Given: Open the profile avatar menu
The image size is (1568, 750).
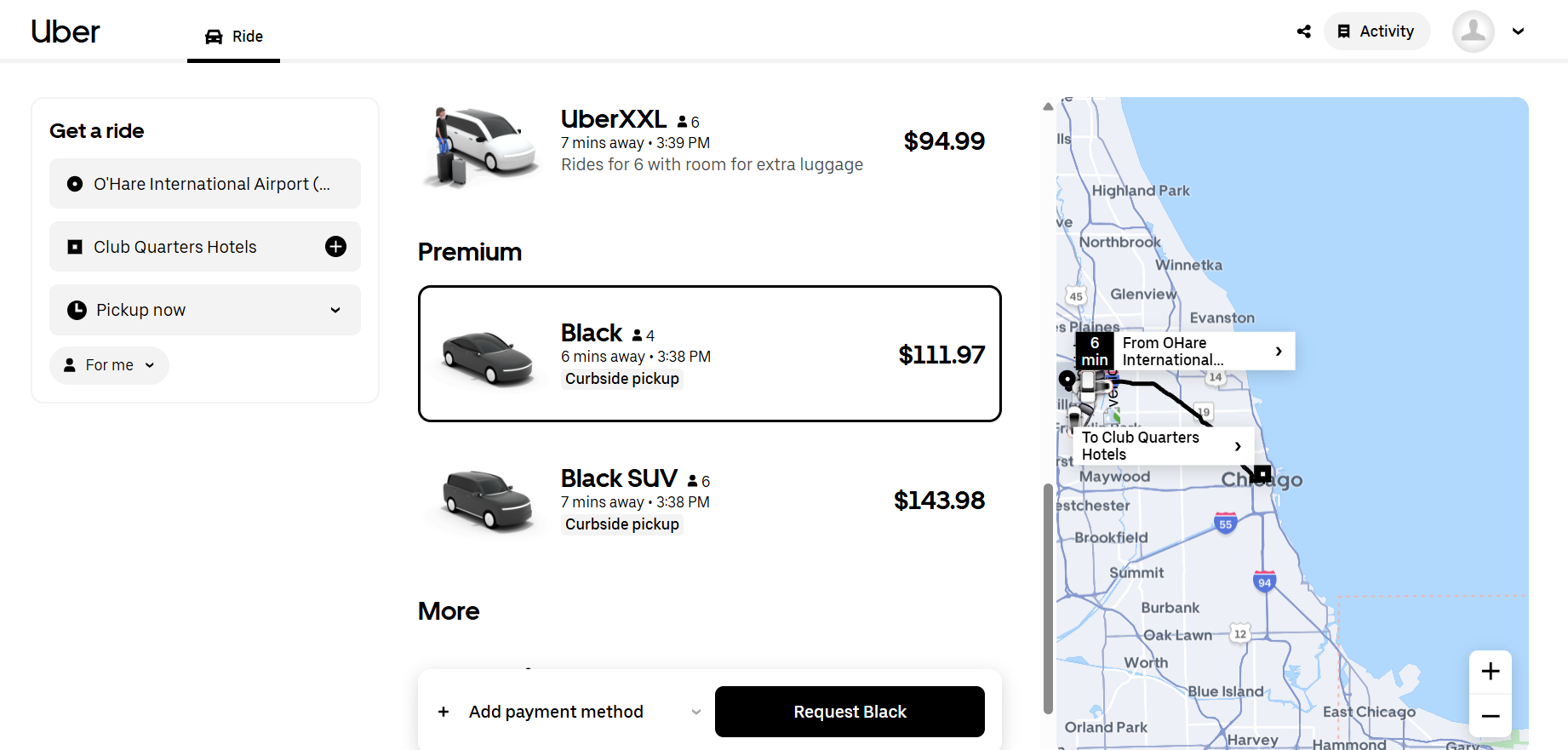Looking at the screenshot, I should coord(1474,31).
